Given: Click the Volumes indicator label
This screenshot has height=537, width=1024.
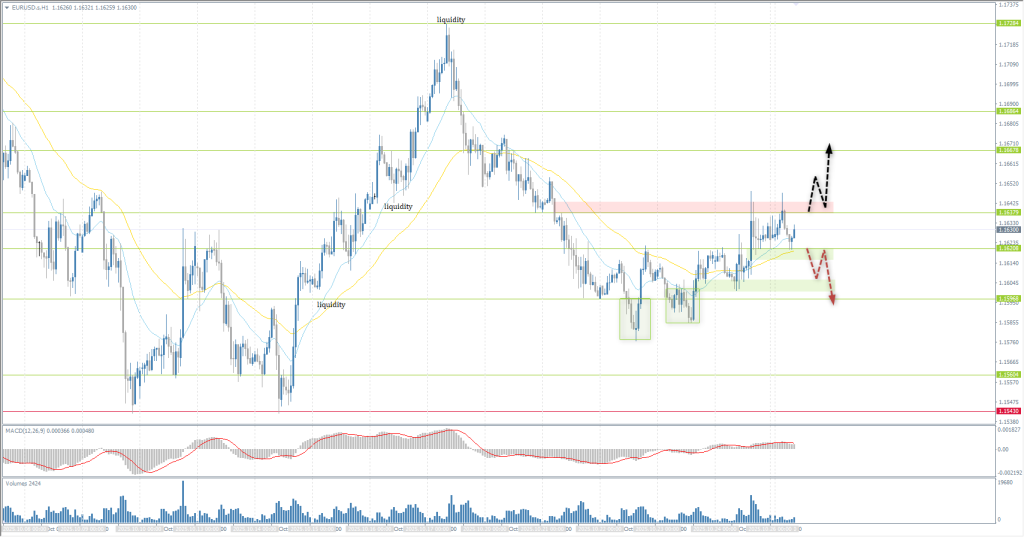Looking at the screenshot, I should coord(20,483).
